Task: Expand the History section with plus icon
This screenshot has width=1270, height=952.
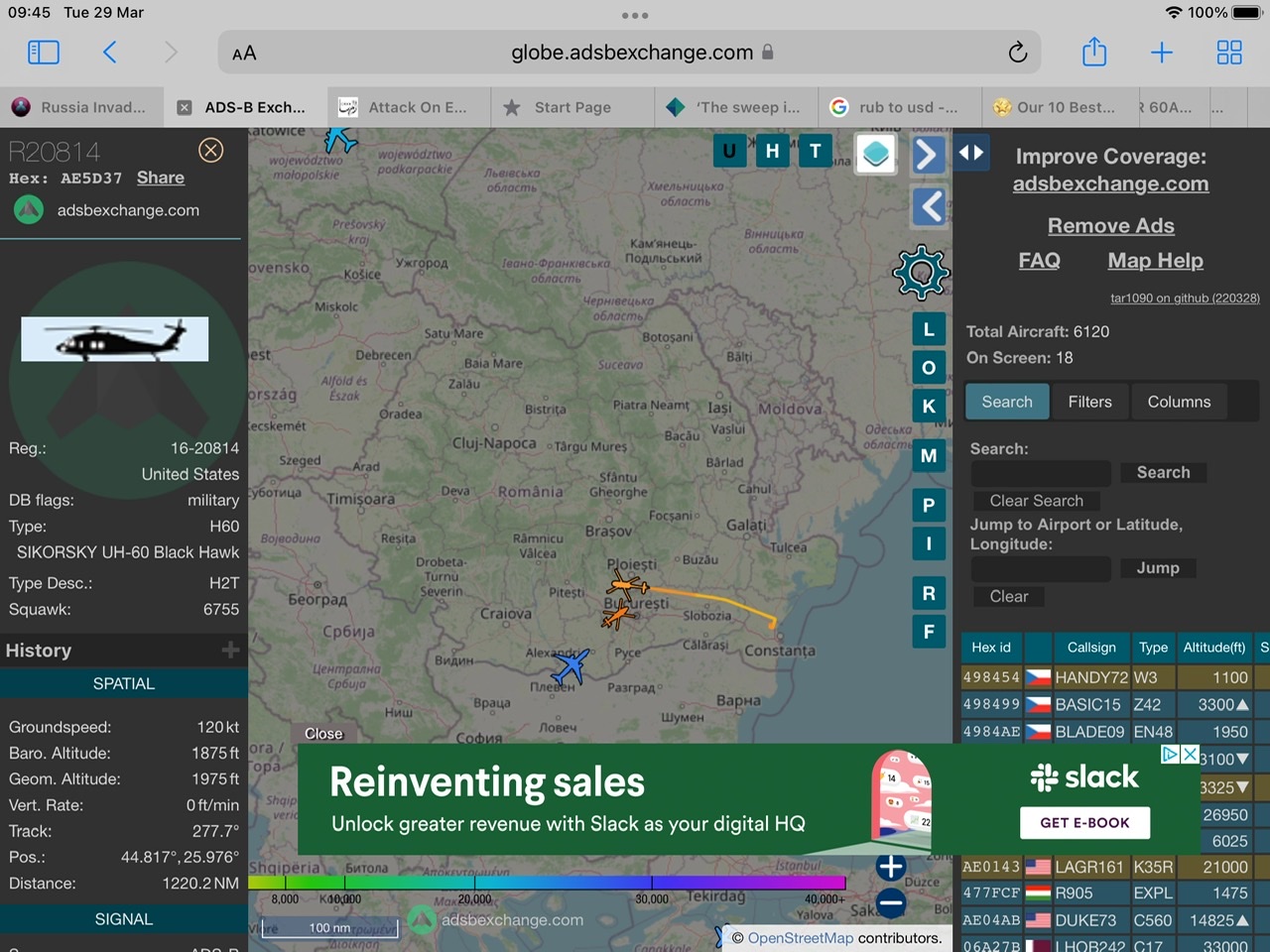Action: pos(230,650)
